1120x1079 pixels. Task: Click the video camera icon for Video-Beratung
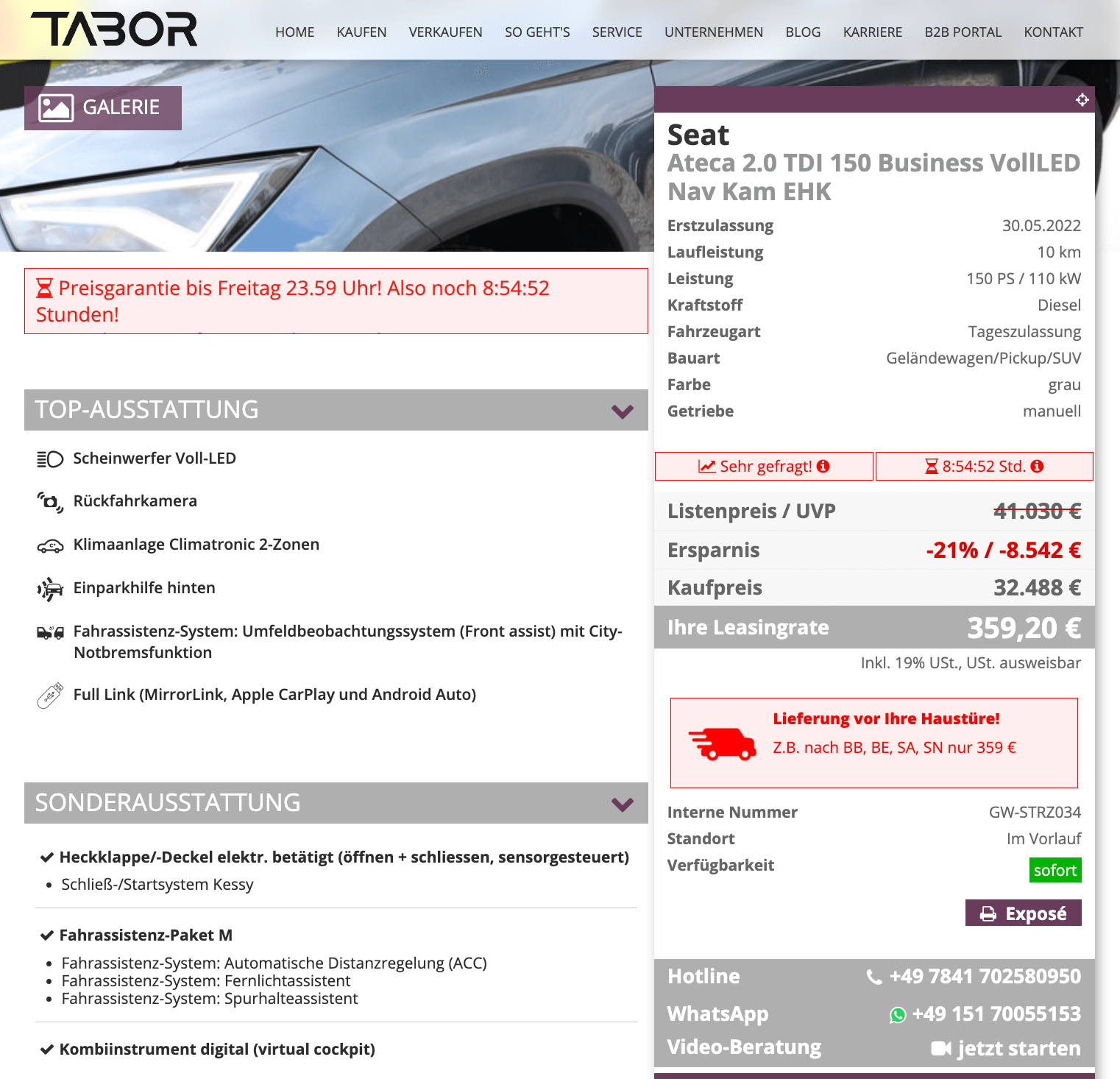click(x=941, y=1048)
